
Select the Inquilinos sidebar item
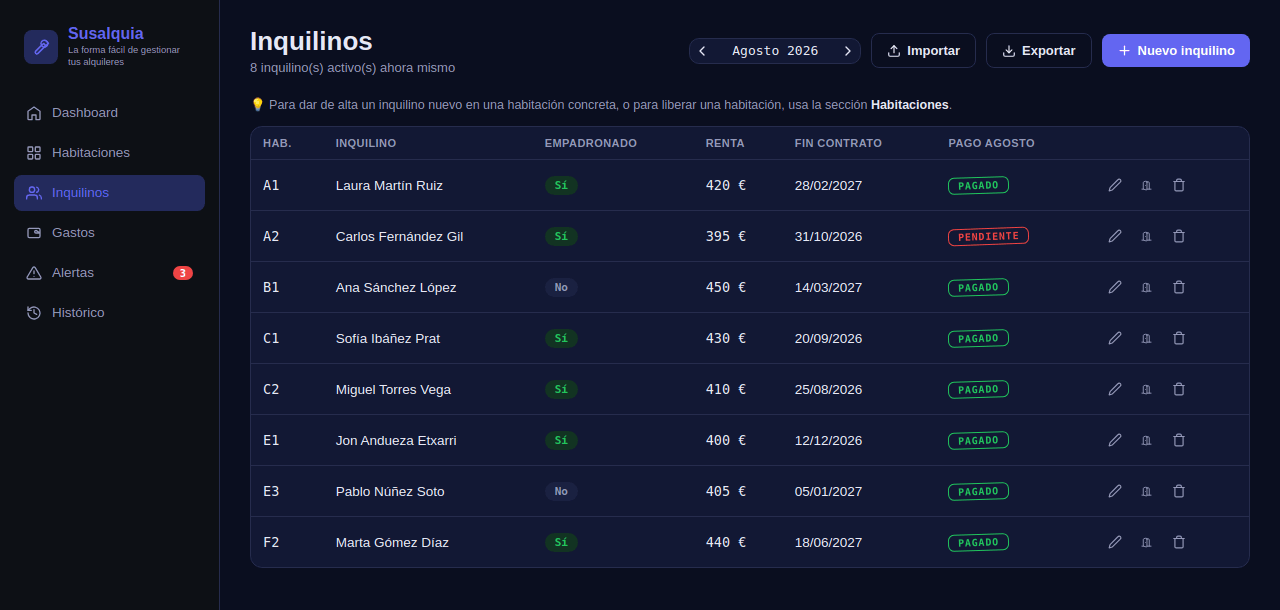coord(109,193)
